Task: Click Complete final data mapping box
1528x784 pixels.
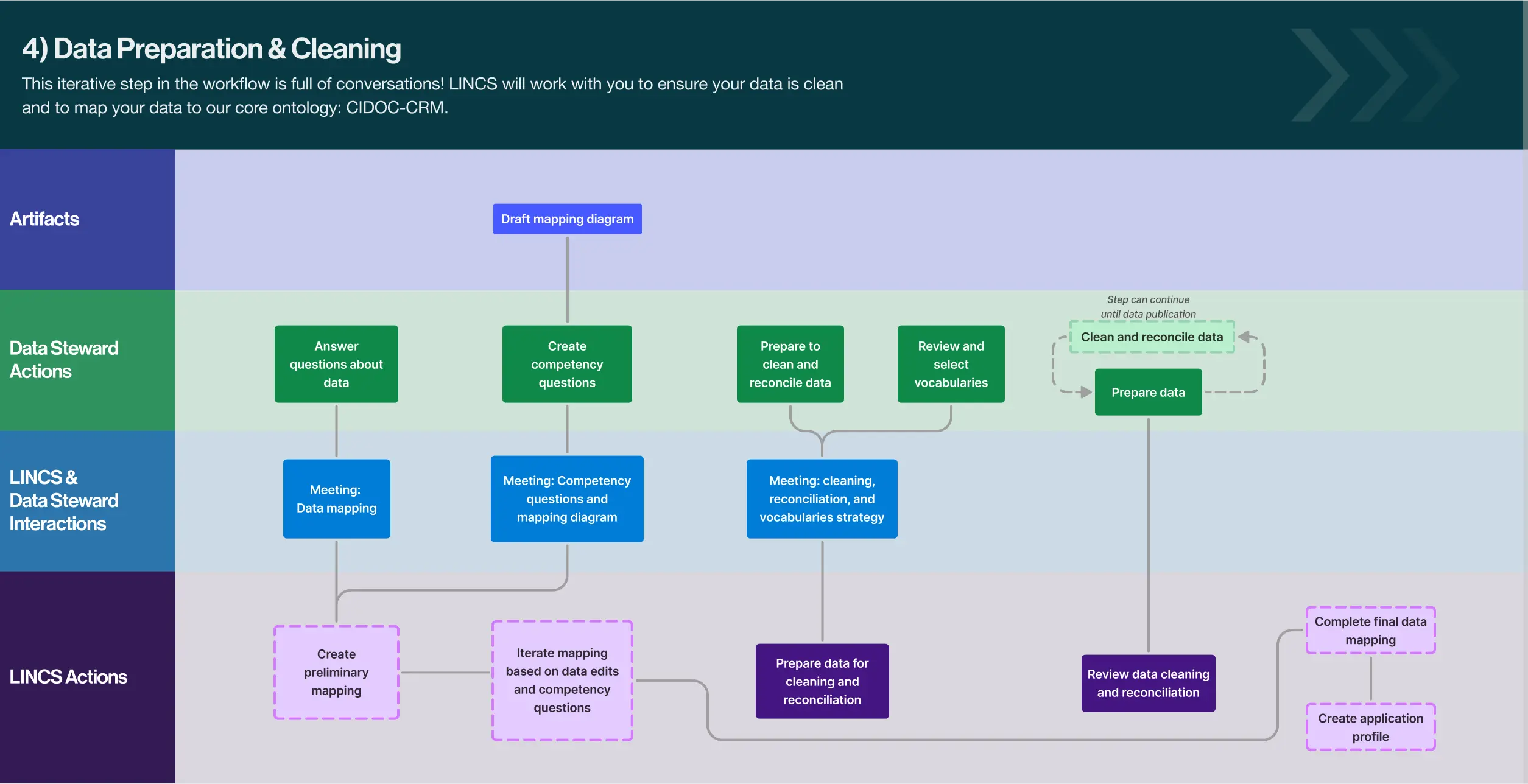Action: click(x=1370, y=630)
